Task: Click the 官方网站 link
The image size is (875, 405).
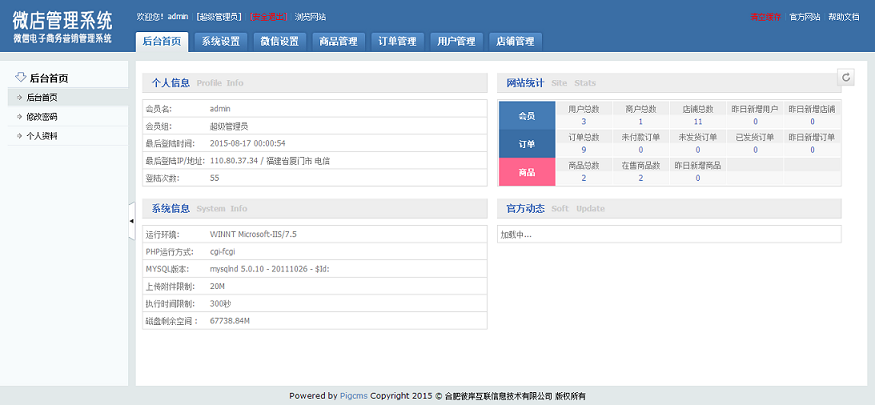Action: coord(804,17)
